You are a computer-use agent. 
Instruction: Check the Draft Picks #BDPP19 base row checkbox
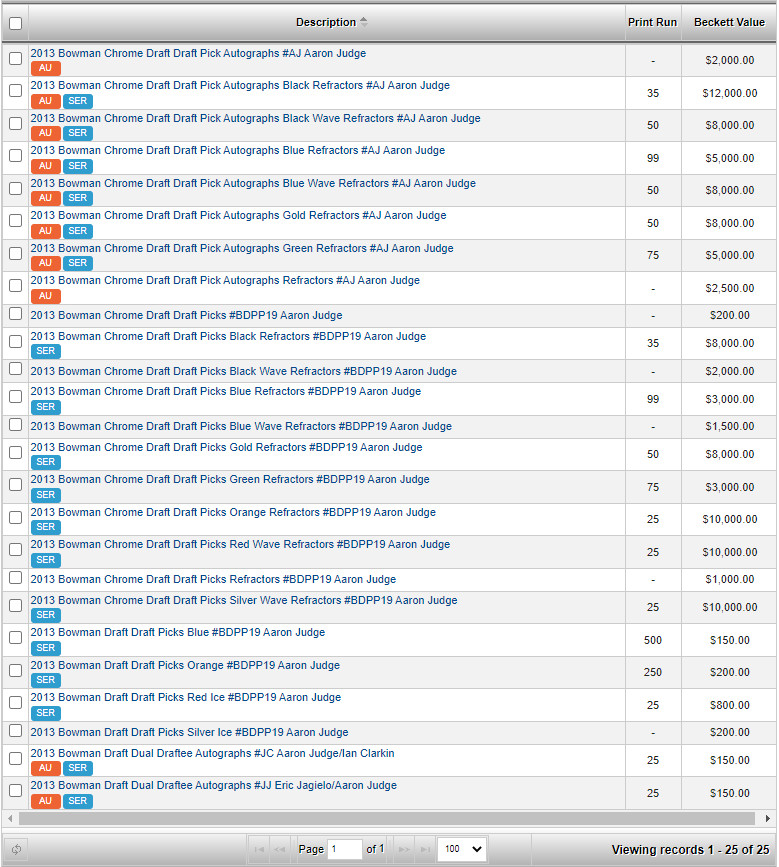click(15, 314)
